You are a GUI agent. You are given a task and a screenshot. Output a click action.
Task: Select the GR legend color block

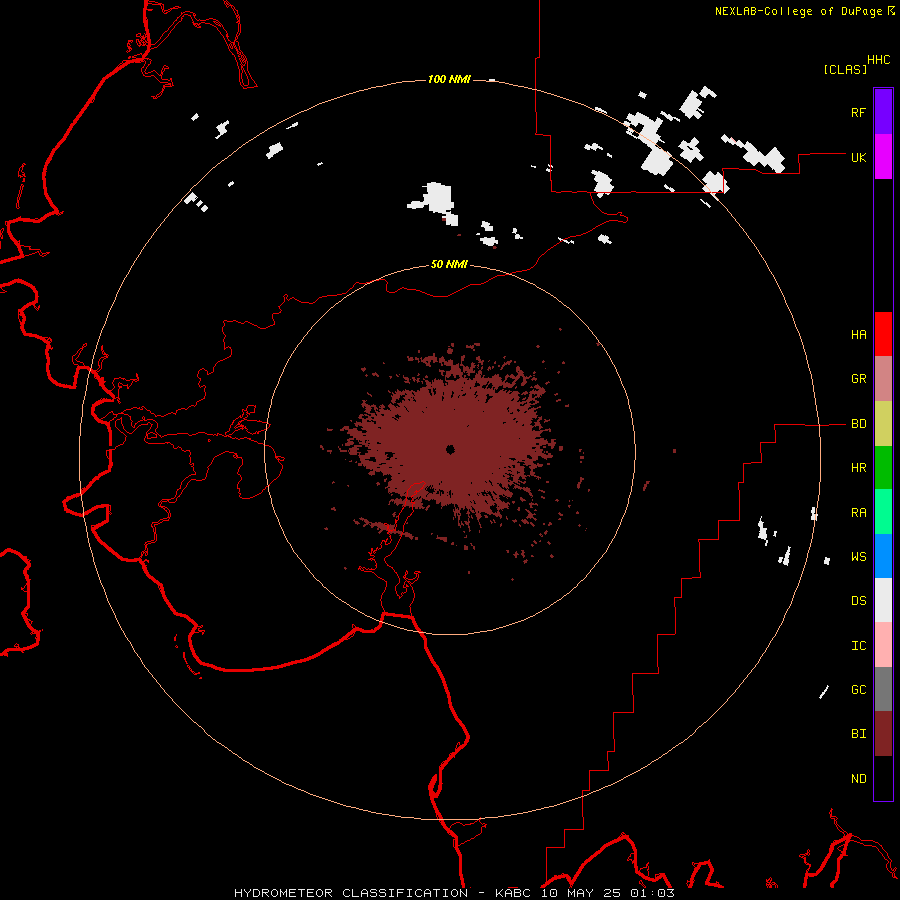[x=883, y=379]
